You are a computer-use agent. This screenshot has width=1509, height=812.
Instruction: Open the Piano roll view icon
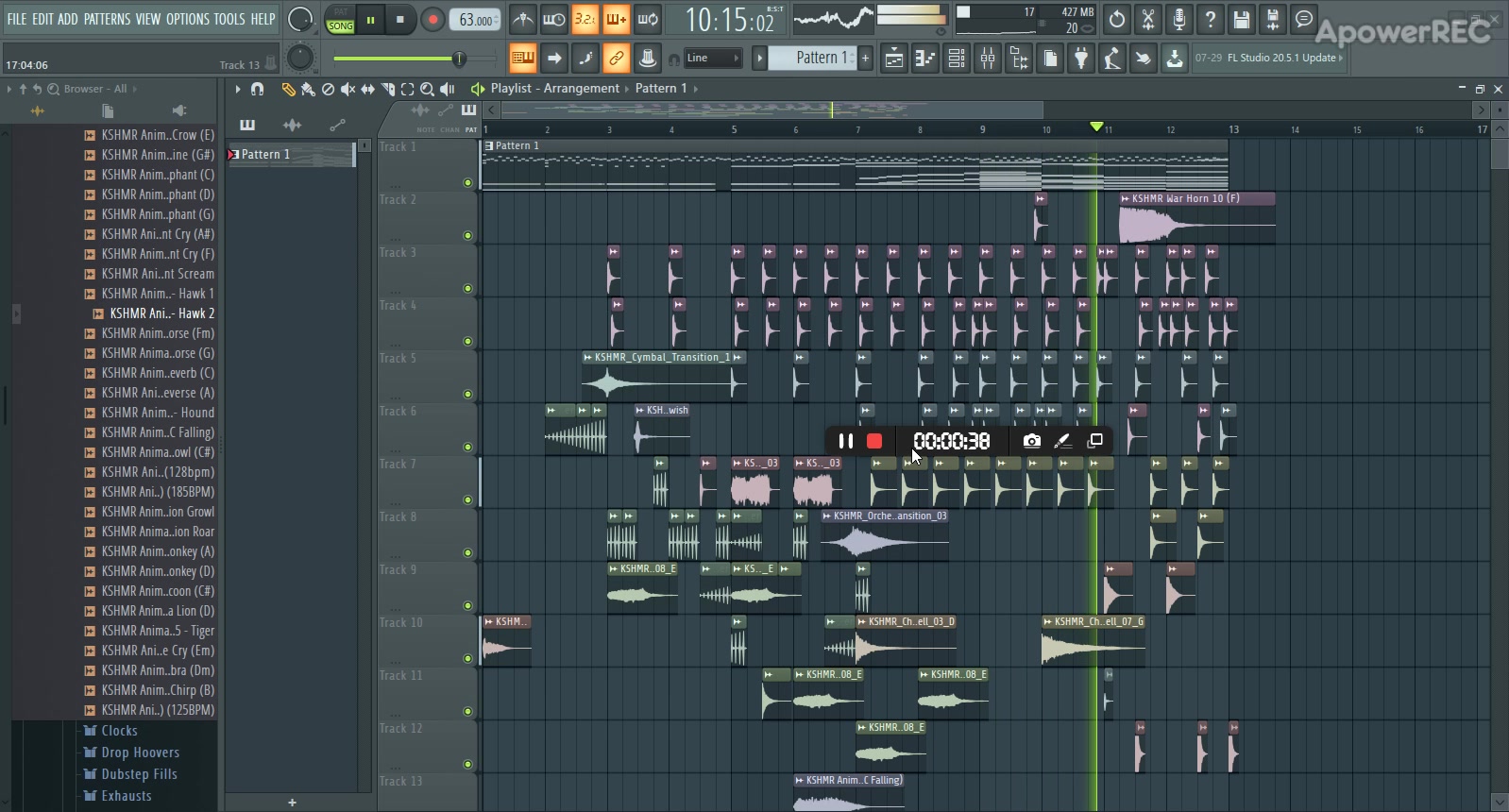[x=925, y=59]
